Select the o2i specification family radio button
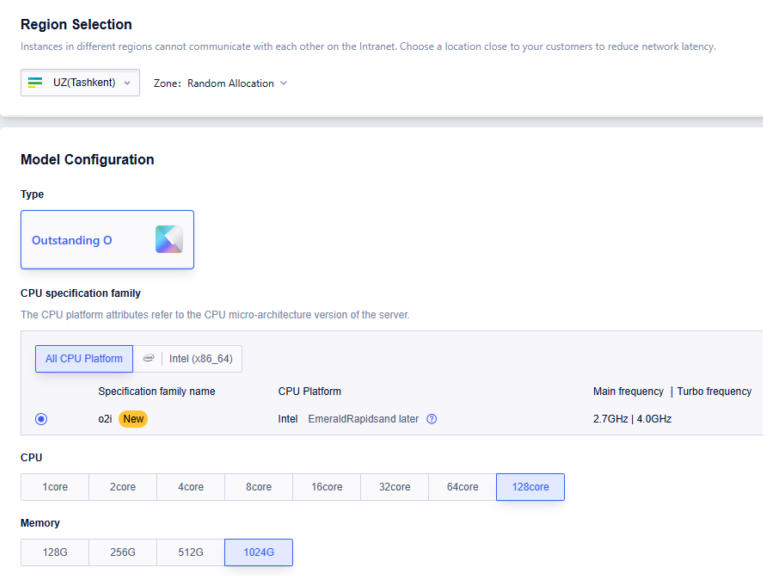The width and height of the screenshot is (763, 576). point(41,419)
